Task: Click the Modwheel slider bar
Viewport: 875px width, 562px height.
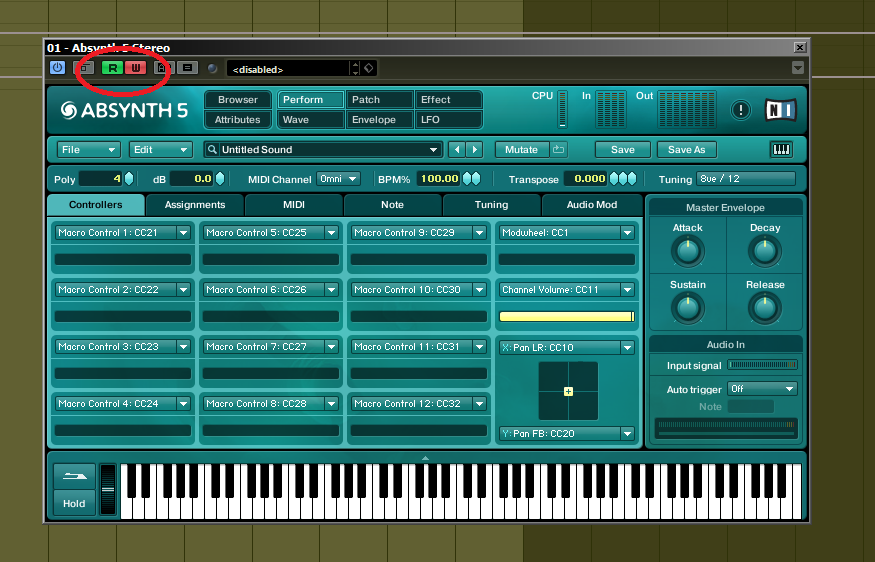Action: coord(566,260)
